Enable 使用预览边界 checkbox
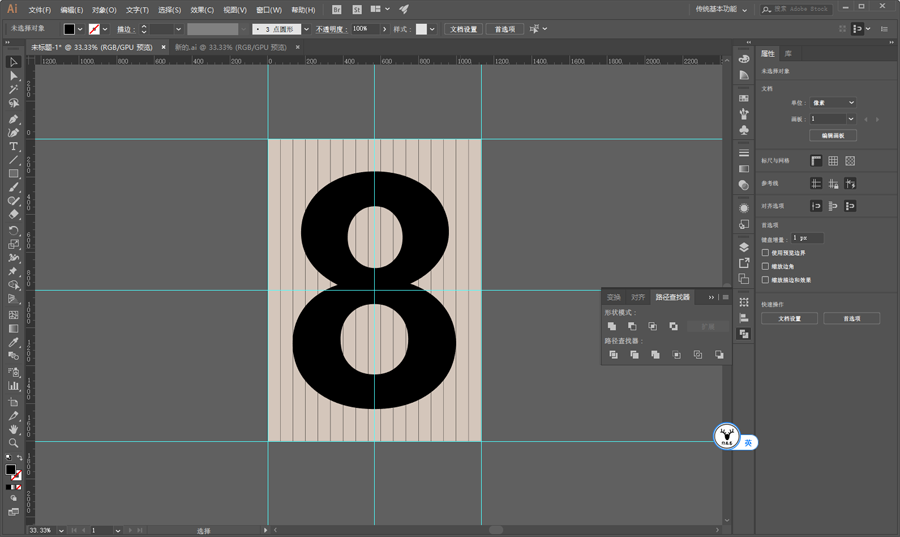Image resolution: width=900 pixels, height=537 pixels. tap(765, 252)
